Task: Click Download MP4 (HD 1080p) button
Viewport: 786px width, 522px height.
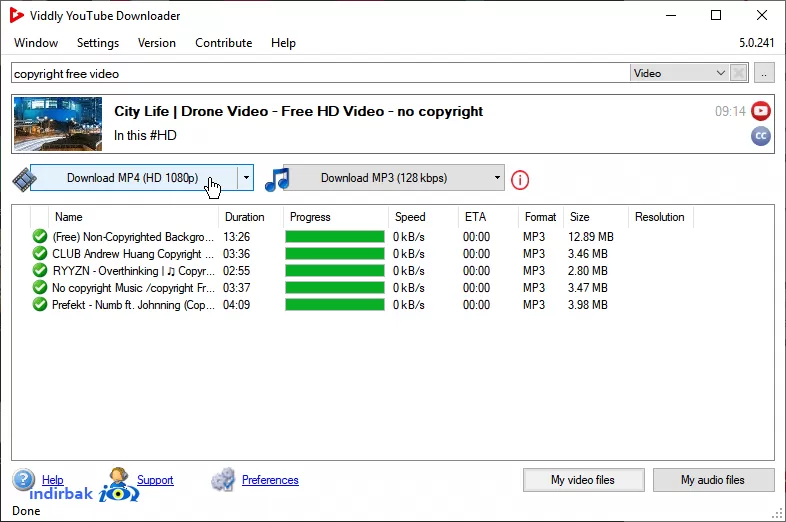Action: (x=133, y=178)
